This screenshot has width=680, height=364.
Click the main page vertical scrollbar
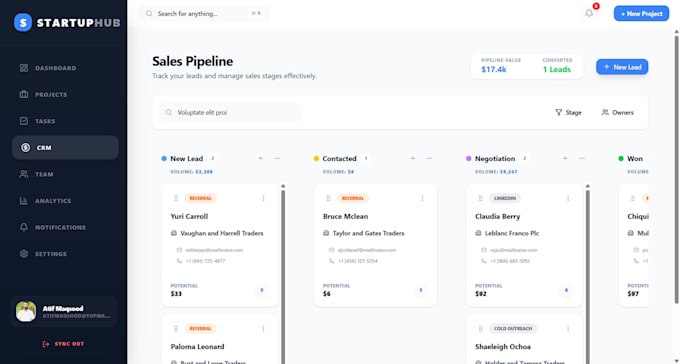677,169
